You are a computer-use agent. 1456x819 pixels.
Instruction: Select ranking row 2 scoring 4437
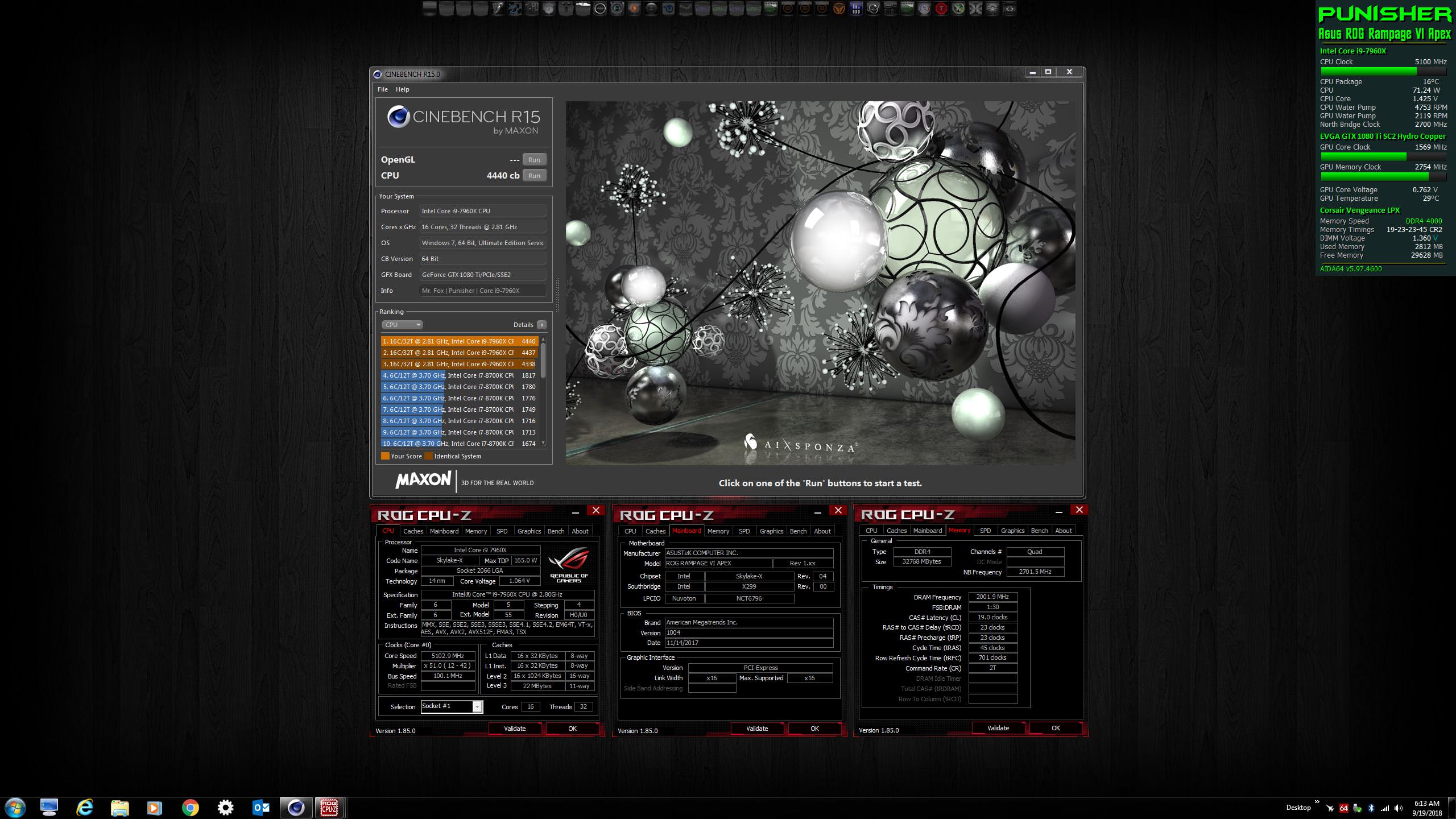460,353
